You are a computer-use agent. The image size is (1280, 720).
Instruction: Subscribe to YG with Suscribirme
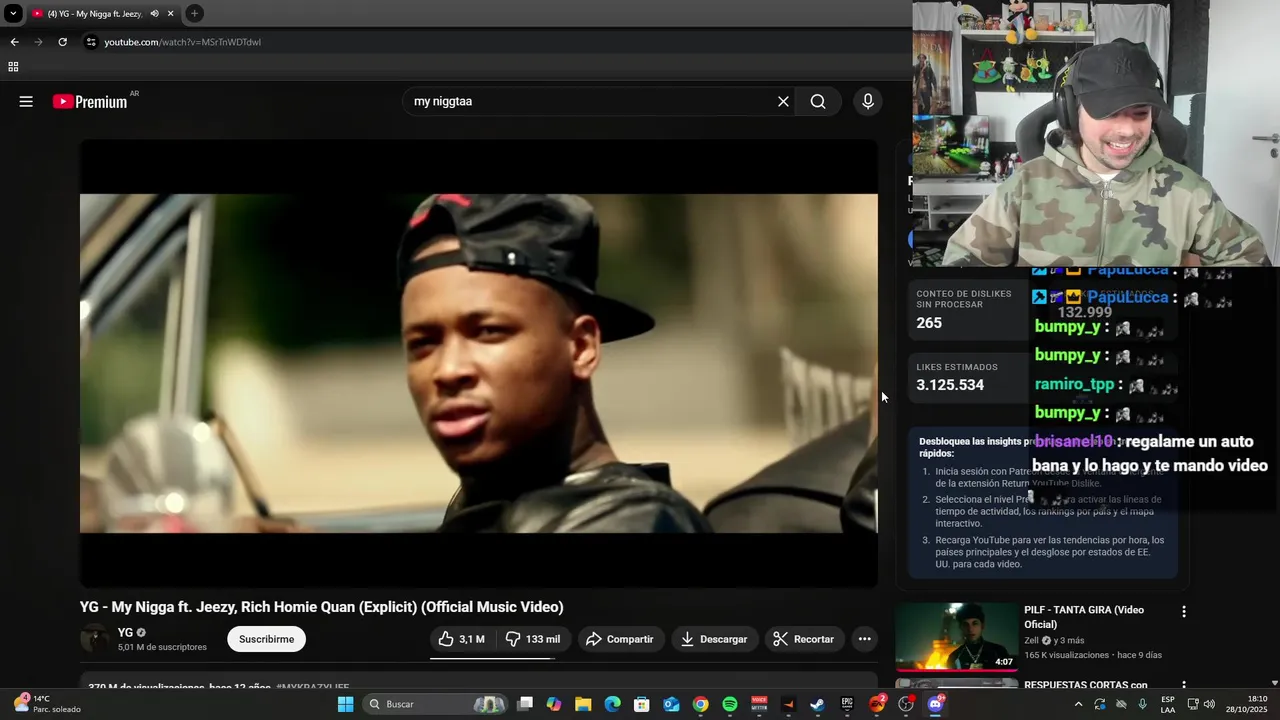coord(266,639)
